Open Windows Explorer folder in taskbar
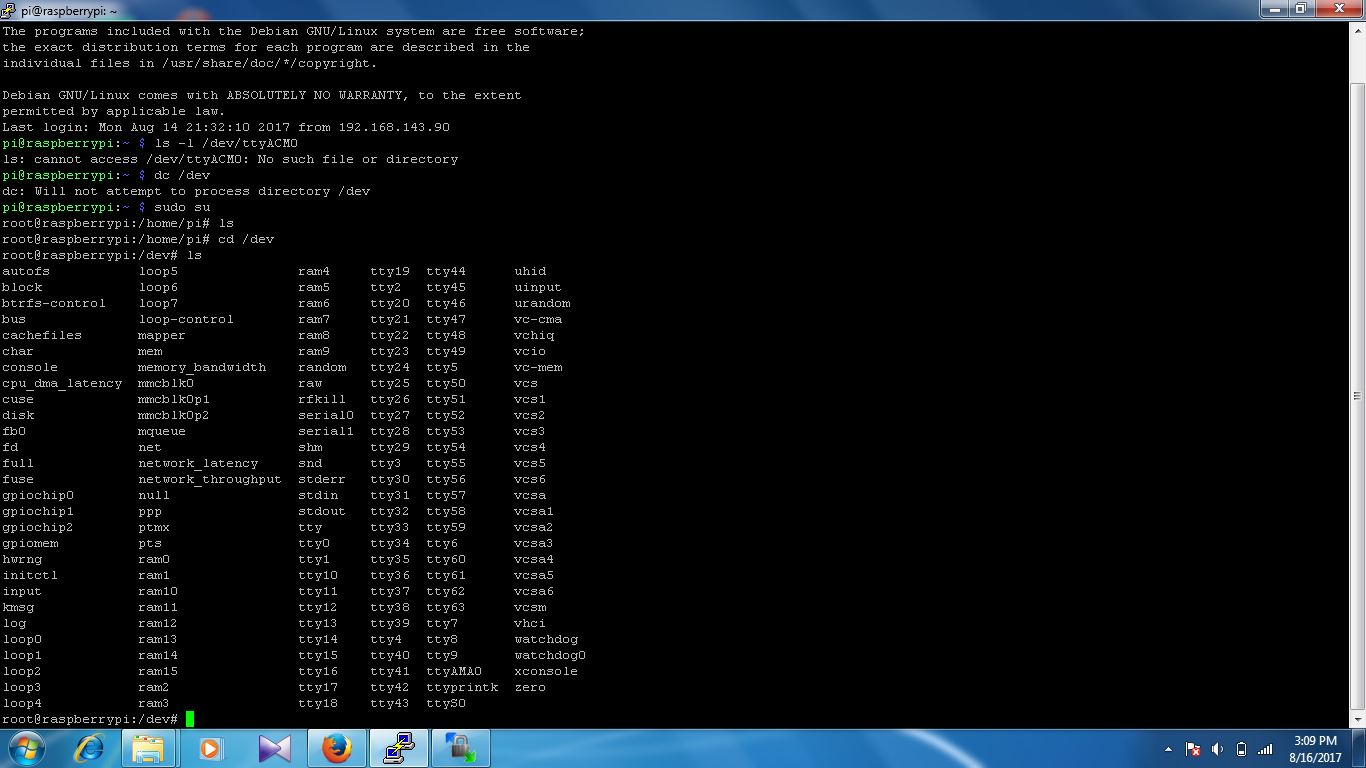Viewport: 1366px width, 768px height. [x=148, y=748]
